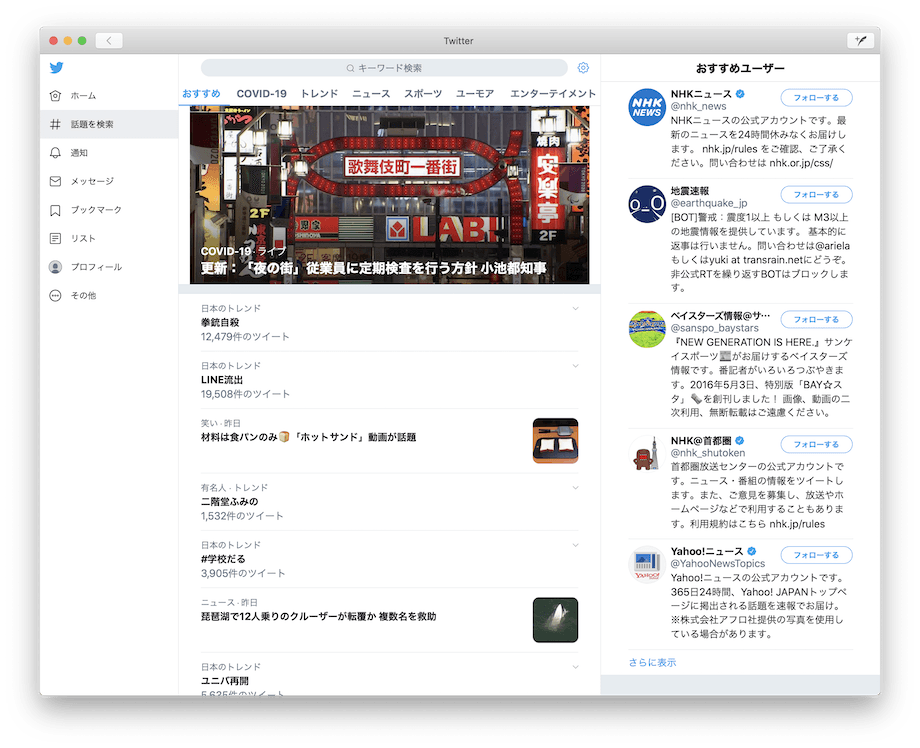The height and width of the screenshot is (748, 920).
Task: Follow Yahoo!ニュース with フォローする
Action: (x=816, y=555)
